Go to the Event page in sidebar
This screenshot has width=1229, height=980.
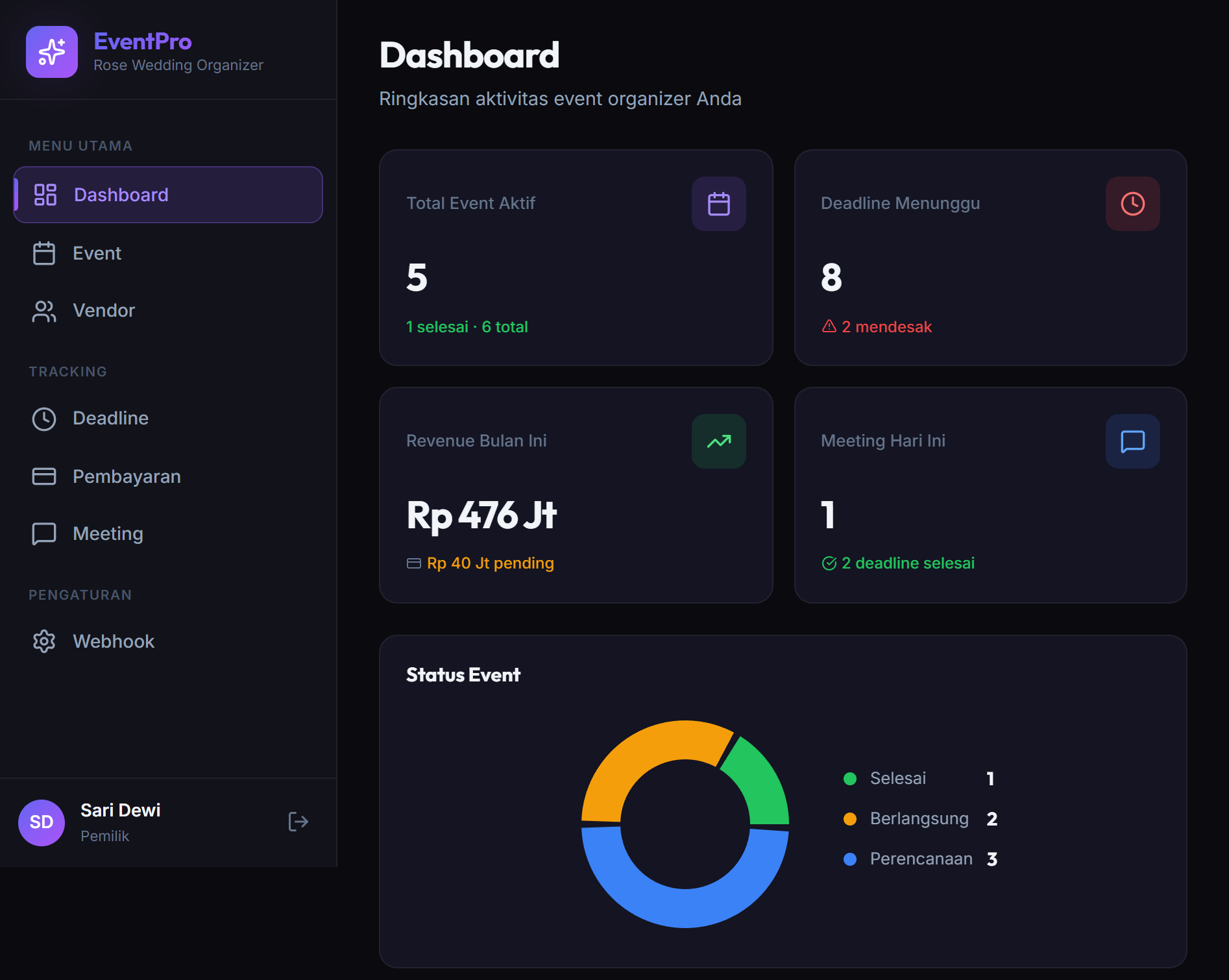pos(97,253)
